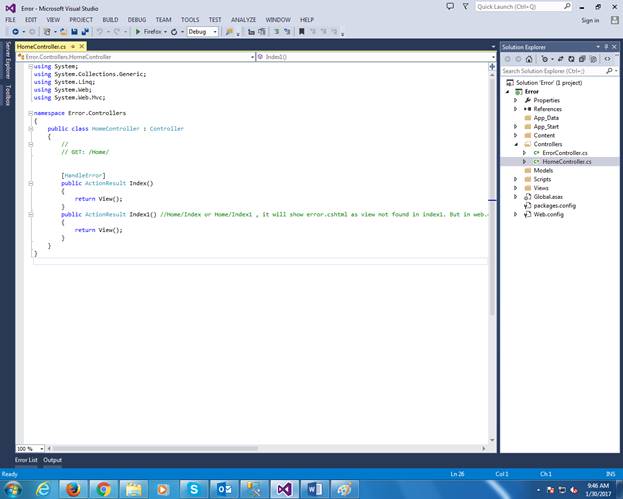Click the Navigate Backward toolbar icon

click(15, 31)
